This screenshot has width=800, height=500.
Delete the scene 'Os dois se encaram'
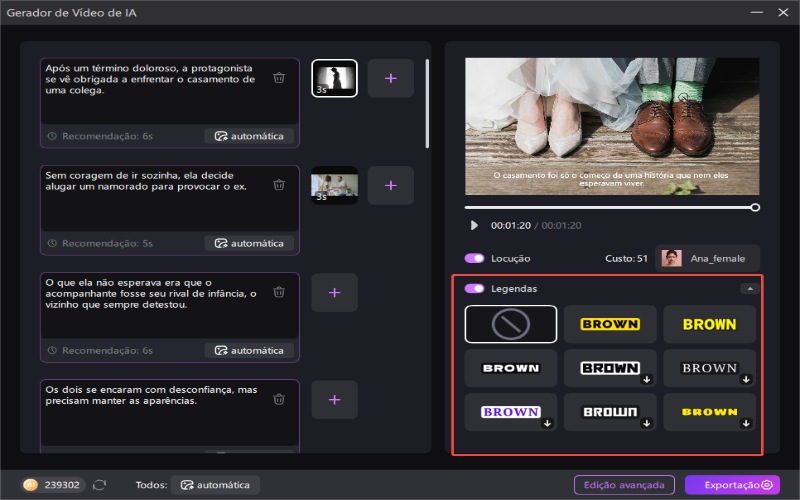[x=279, y=399]
